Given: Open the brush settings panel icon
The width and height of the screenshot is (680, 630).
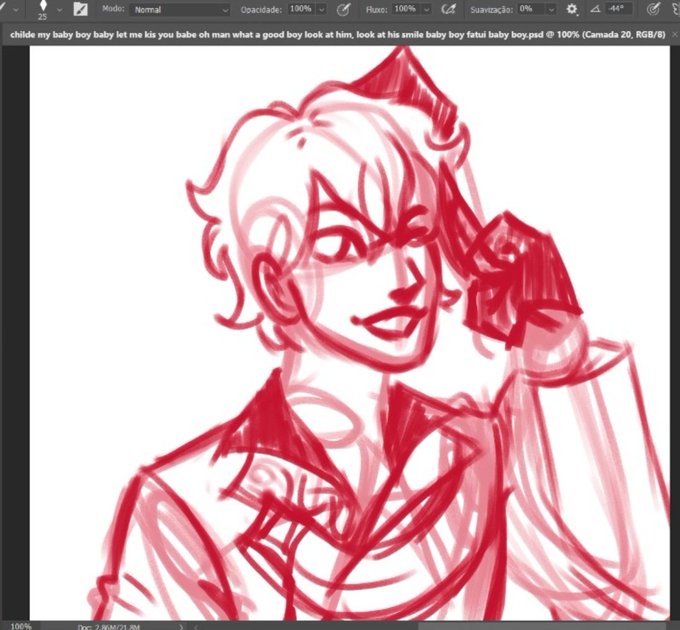Looking at the screenshot, I should (80, 9).
